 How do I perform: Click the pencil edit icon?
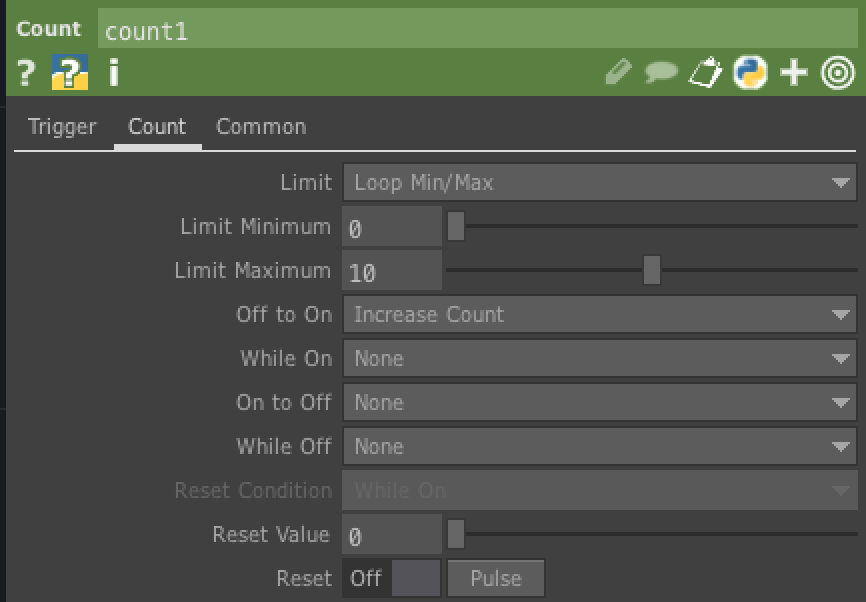(619, 73)
